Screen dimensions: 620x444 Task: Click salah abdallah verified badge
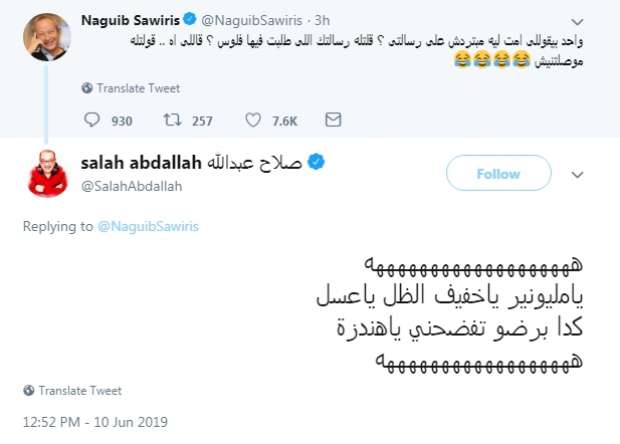315,163
